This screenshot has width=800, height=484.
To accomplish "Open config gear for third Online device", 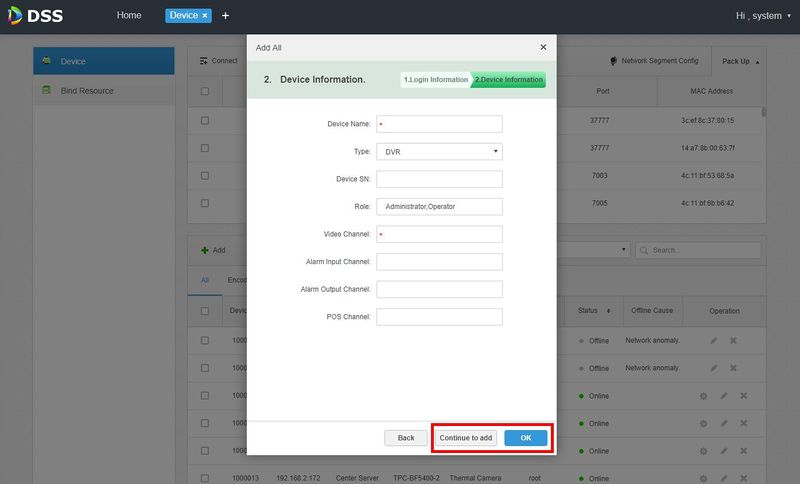I will [704, 451].
